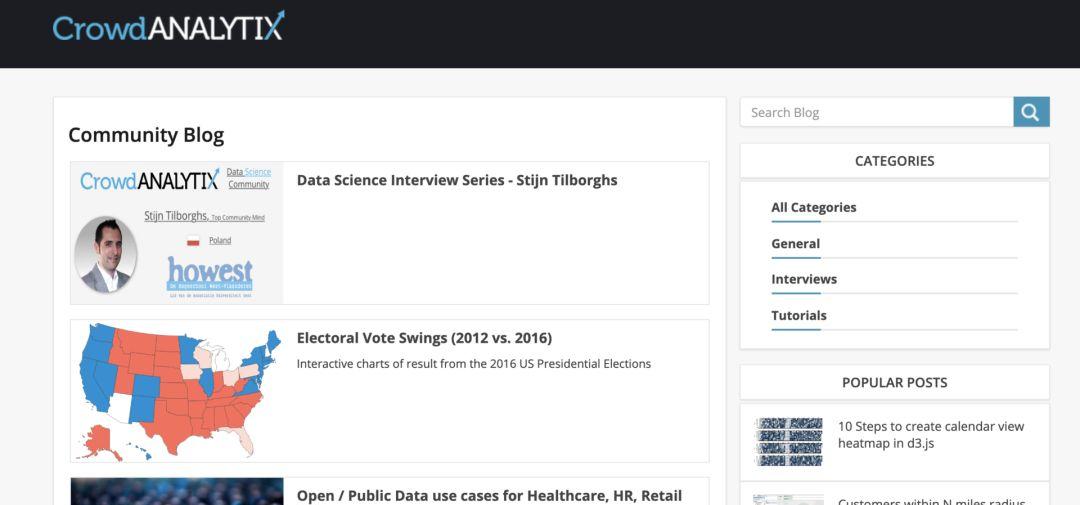This screenshot has height=505, width=1080.
Task: Click the Poland flag icon
Action: coord(193,240)
